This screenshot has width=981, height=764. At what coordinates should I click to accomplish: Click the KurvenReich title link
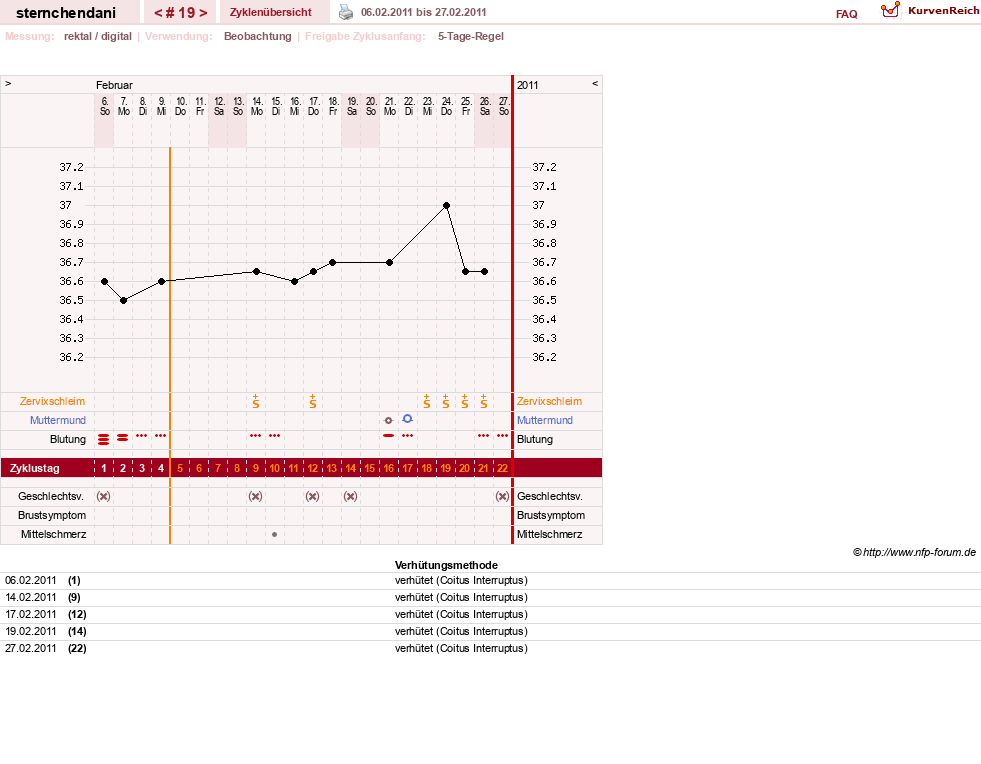[943, 11]
